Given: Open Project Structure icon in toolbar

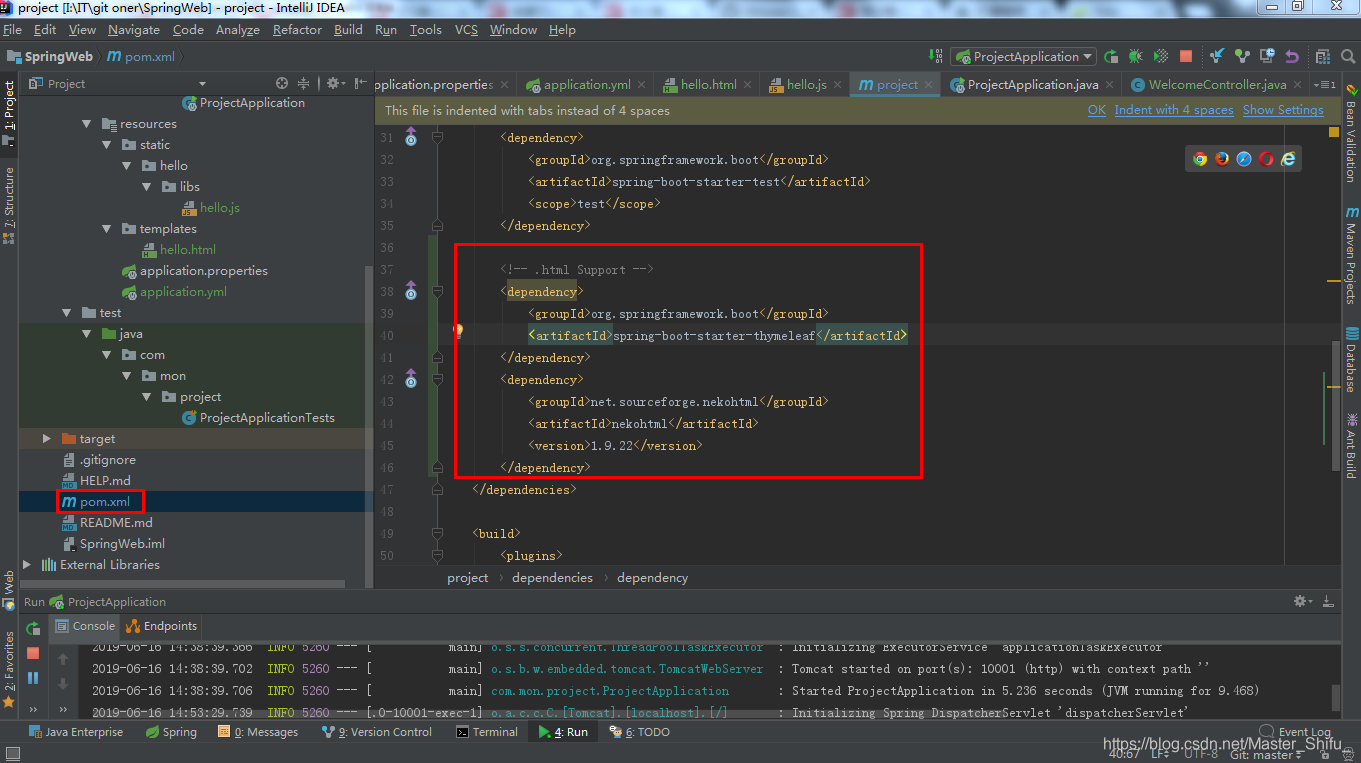Looking at the screenshot, I should tap(1323, 57).
